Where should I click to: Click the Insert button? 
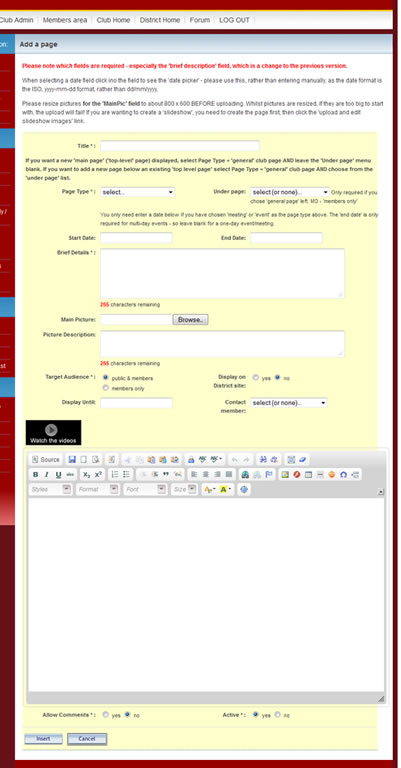44,739
